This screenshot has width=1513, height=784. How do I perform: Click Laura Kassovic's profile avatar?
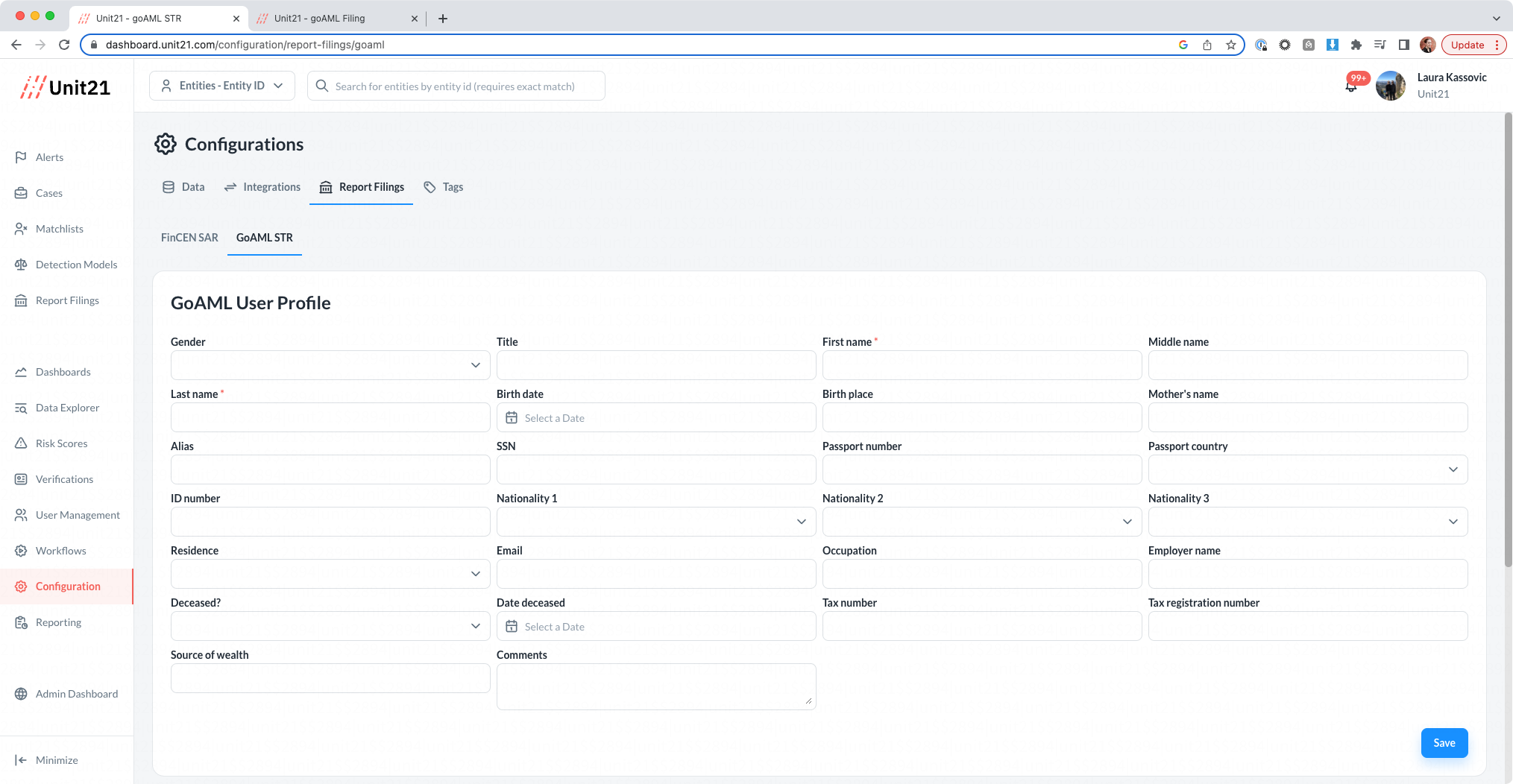[1390, 86]
